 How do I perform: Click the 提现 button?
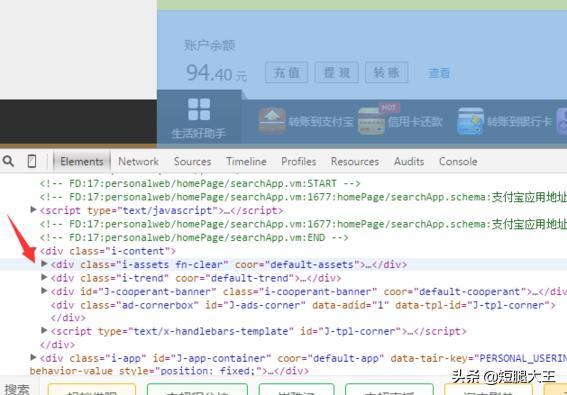pyautogui.click(x=337, y=73)
